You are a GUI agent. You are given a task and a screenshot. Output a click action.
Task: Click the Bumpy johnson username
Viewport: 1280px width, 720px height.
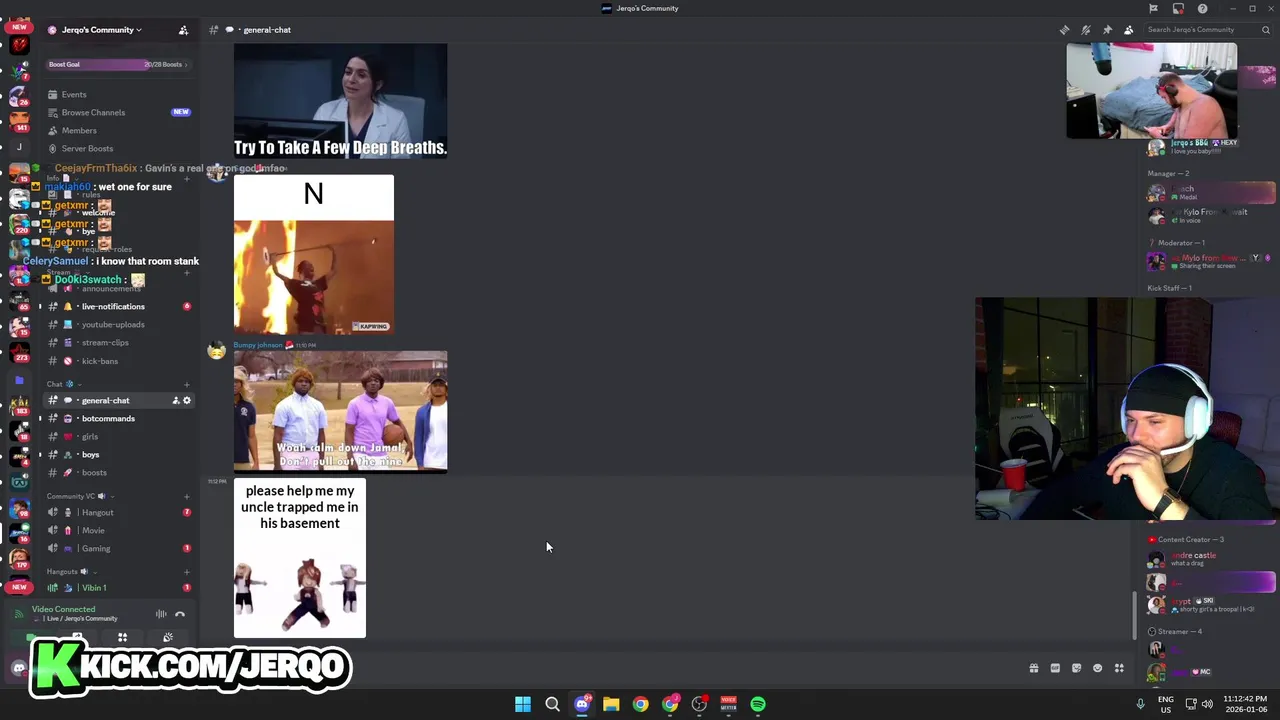[x=258, y=345]
